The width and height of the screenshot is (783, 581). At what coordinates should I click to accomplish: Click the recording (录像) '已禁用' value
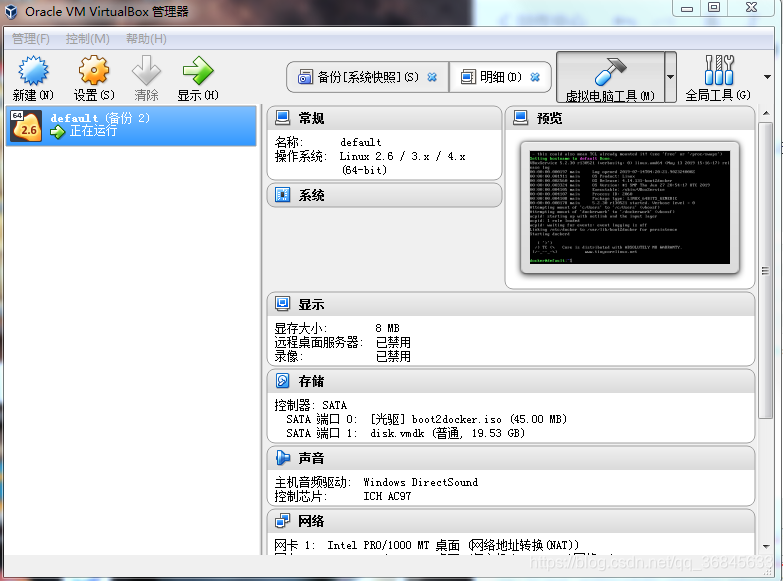coord(393,356)
